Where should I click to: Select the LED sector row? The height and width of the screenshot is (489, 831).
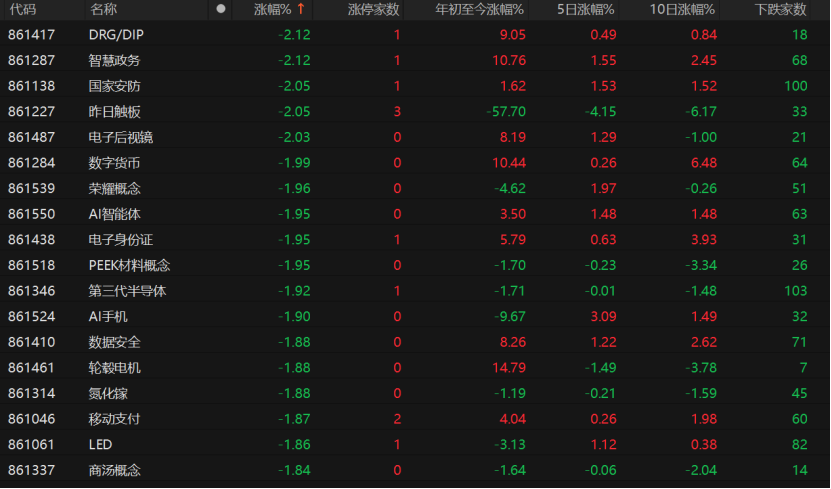coord(416,444)
